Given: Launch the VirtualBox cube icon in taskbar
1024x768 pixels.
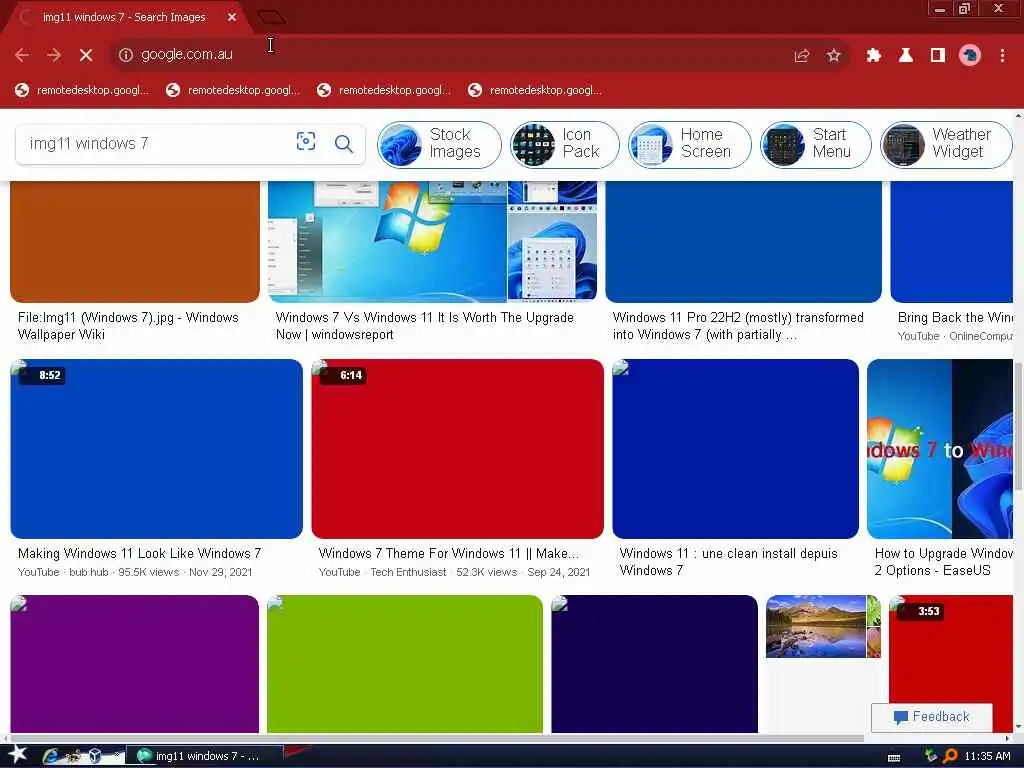Looking at the screenshot, I should coord(95,756).
